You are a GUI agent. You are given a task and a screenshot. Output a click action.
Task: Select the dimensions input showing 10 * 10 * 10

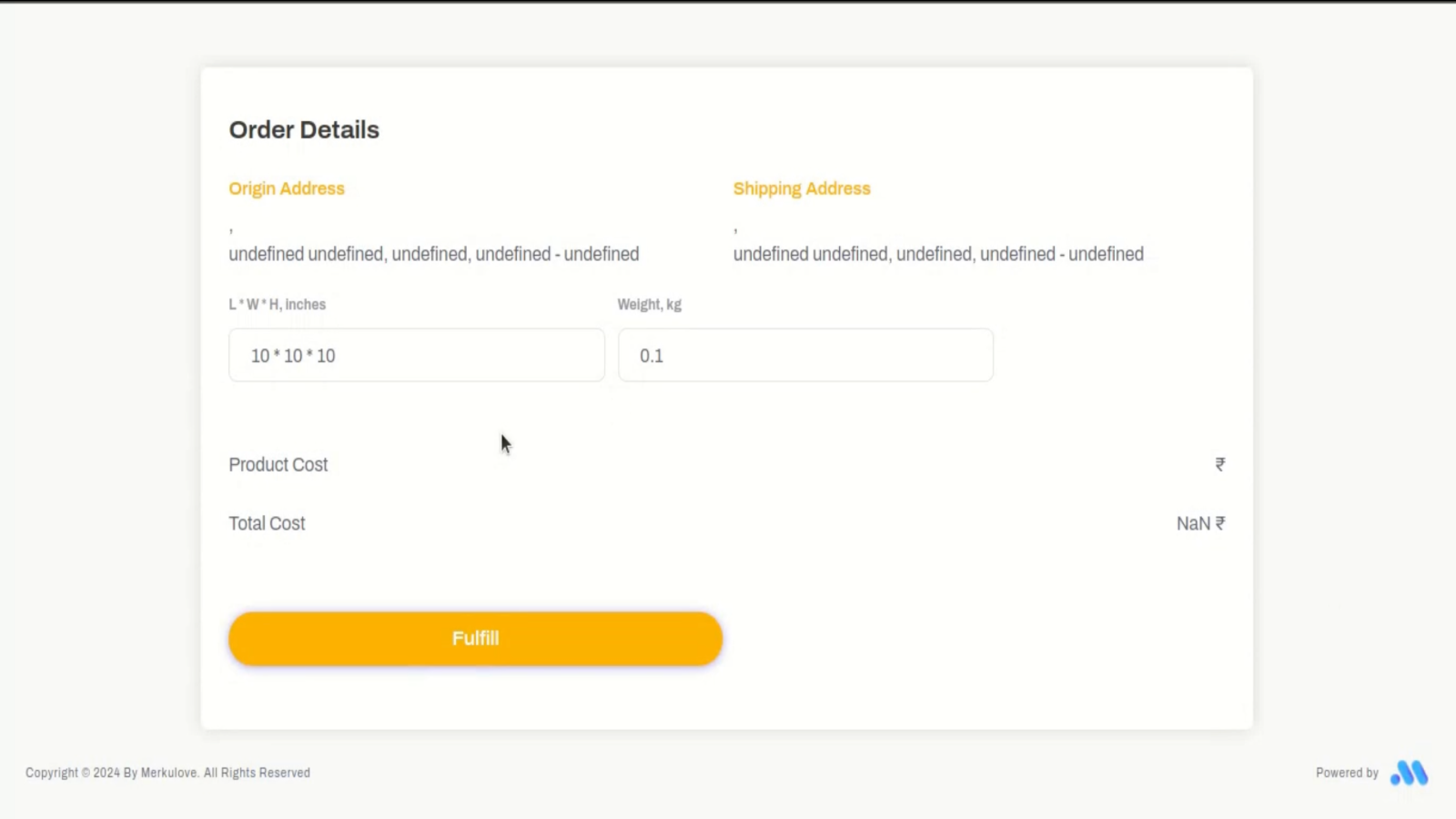[x=416, y=355]
